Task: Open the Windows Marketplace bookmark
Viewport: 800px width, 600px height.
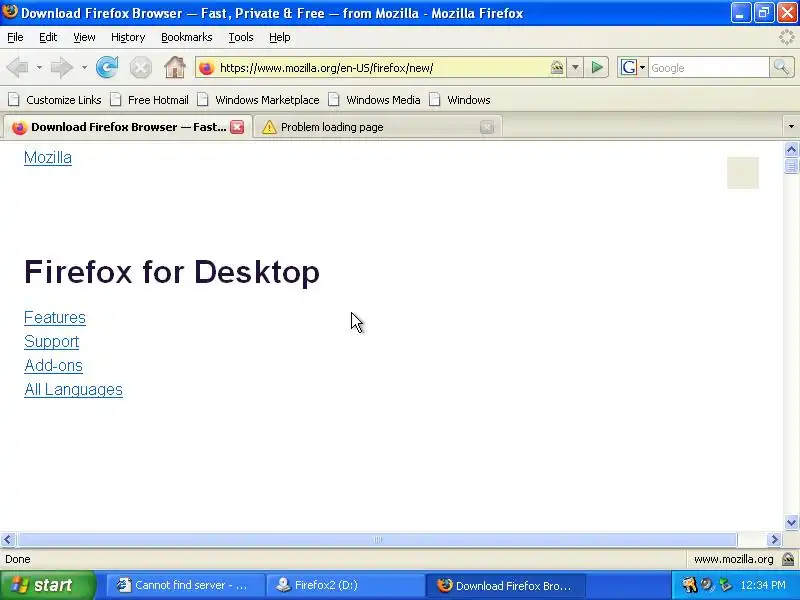Action: click(x=259, y=100)
